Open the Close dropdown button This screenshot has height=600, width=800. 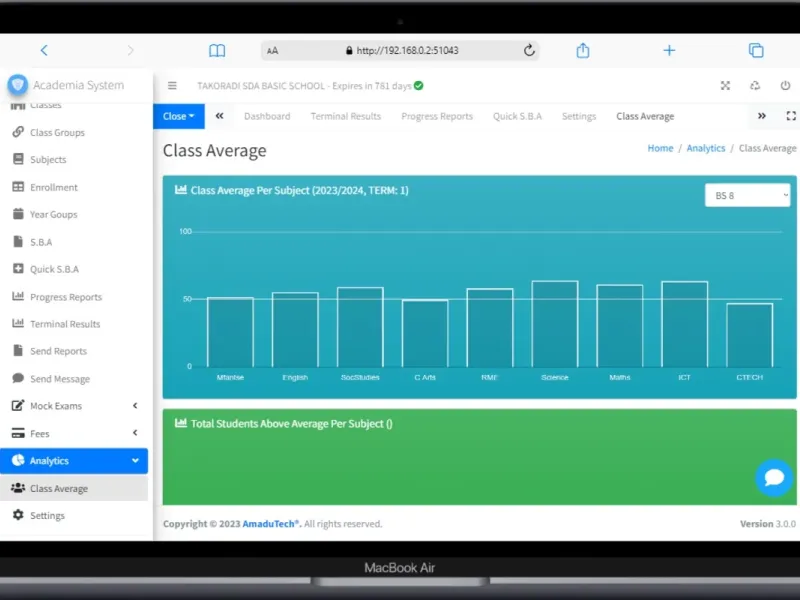[x=179, y=116]
